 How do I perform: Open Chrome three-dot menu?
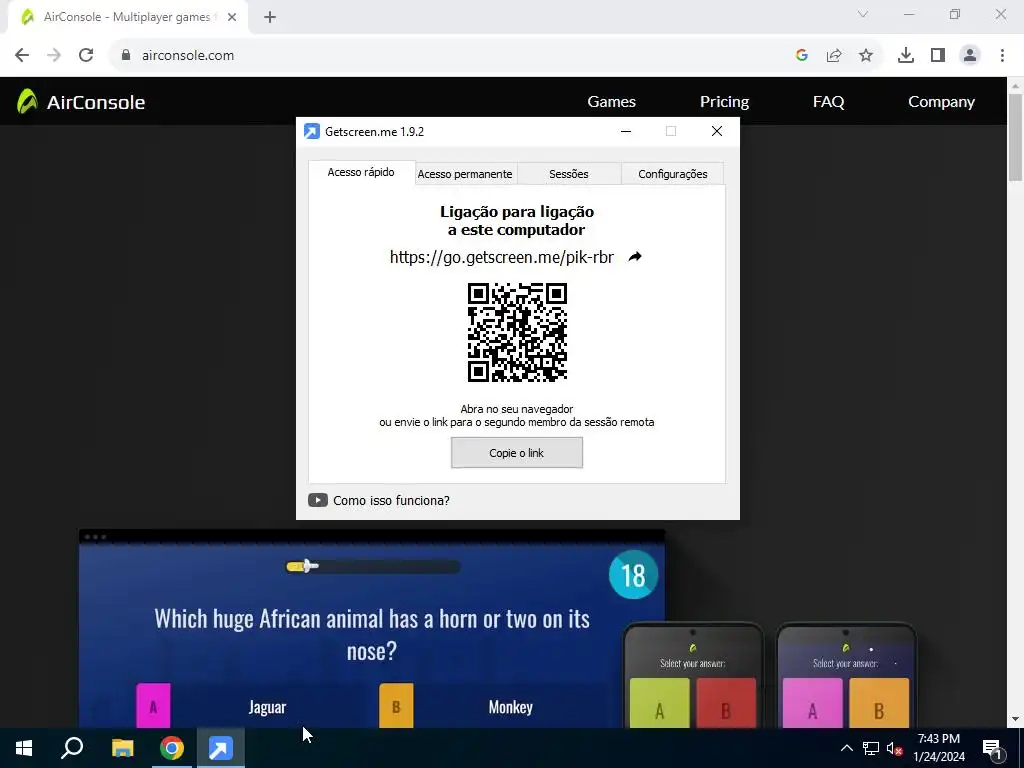(1002, 55)
